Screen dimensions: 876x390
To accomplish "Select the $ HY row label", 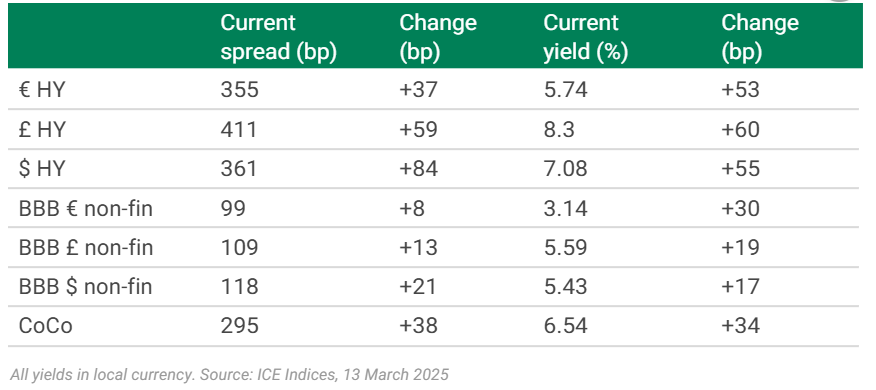I will click(42, 168).
